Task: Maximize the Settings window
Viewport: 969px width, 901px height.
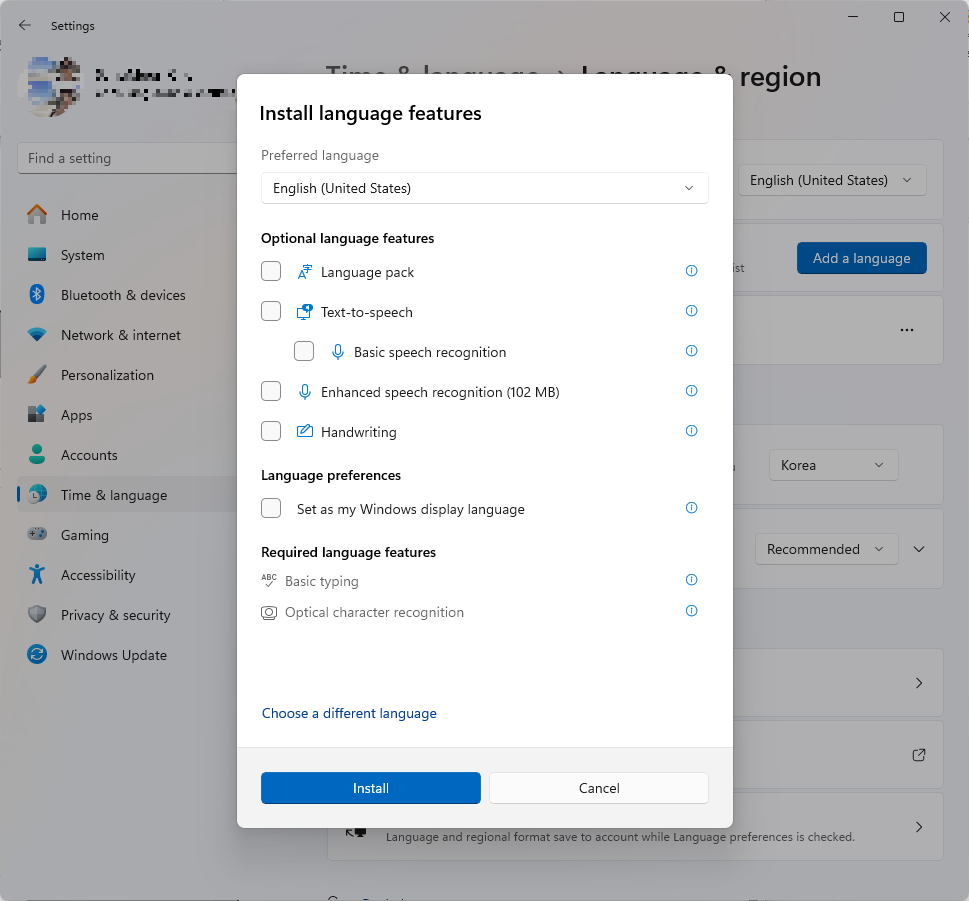Action: [x=899, y=17]
